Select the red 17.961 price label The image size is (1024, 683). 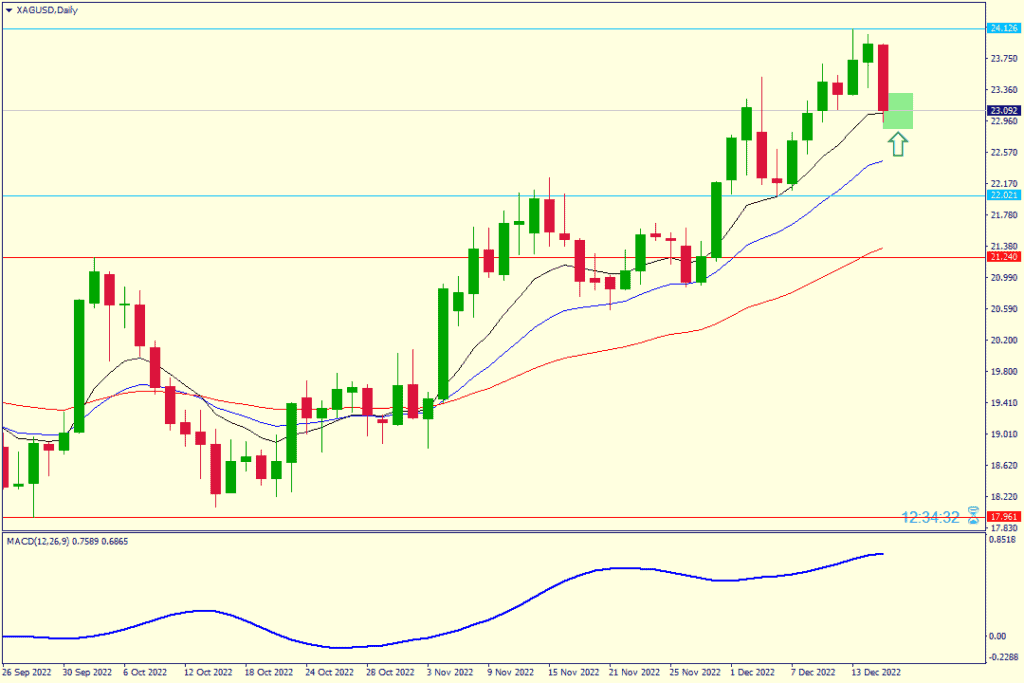[1003, 517]
